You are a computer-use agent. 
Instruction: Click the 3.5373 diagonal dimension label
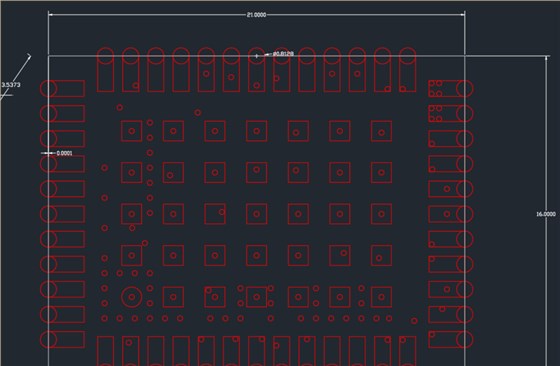[x=11, y=85]
